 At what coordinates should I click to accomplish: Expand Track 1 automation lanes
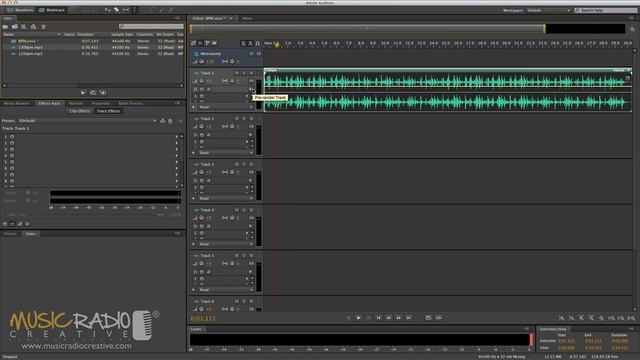[x=193, y=107]
